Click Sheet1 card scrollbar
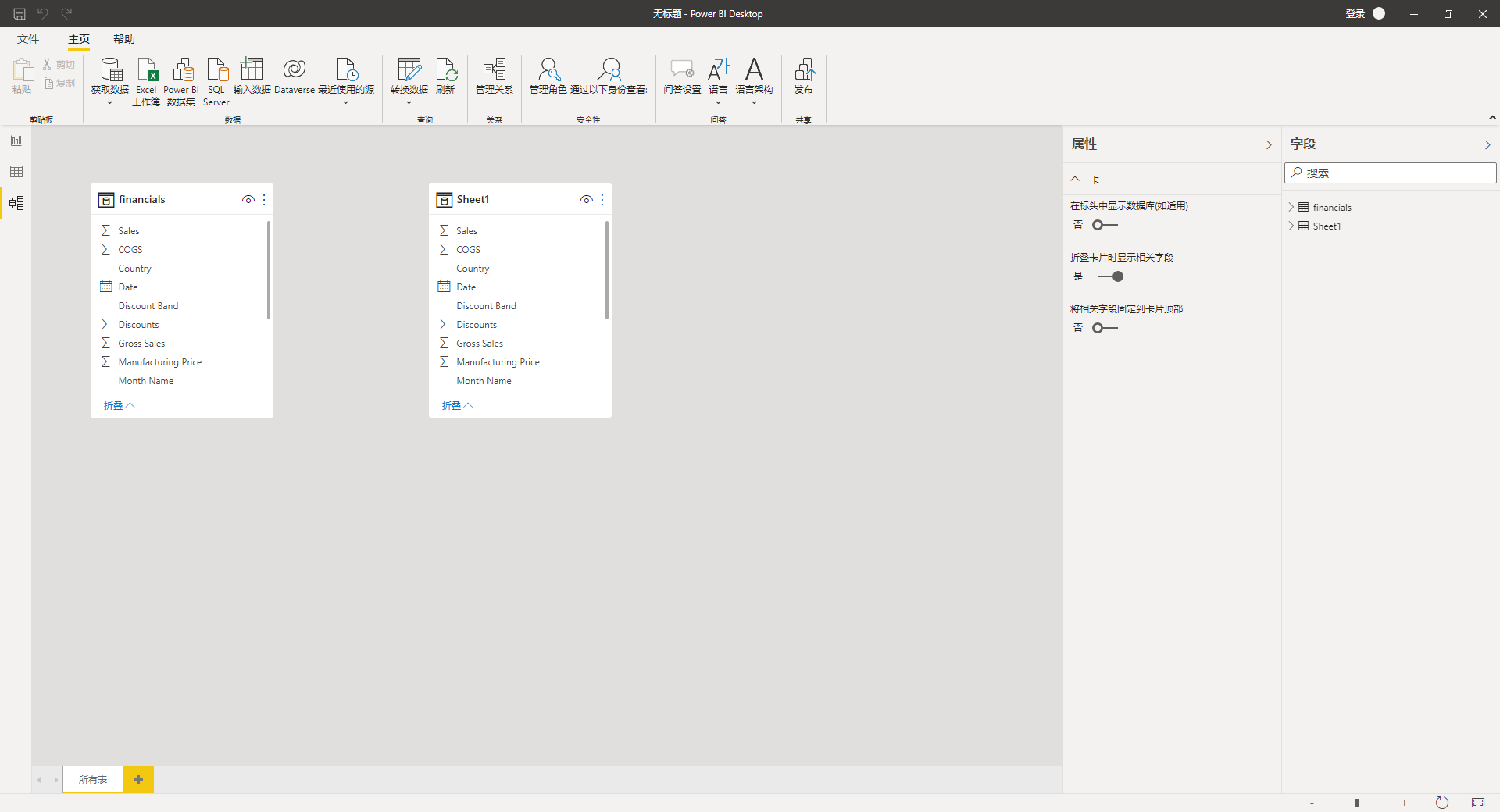The image size is (1500, 812). click(607, 270)
